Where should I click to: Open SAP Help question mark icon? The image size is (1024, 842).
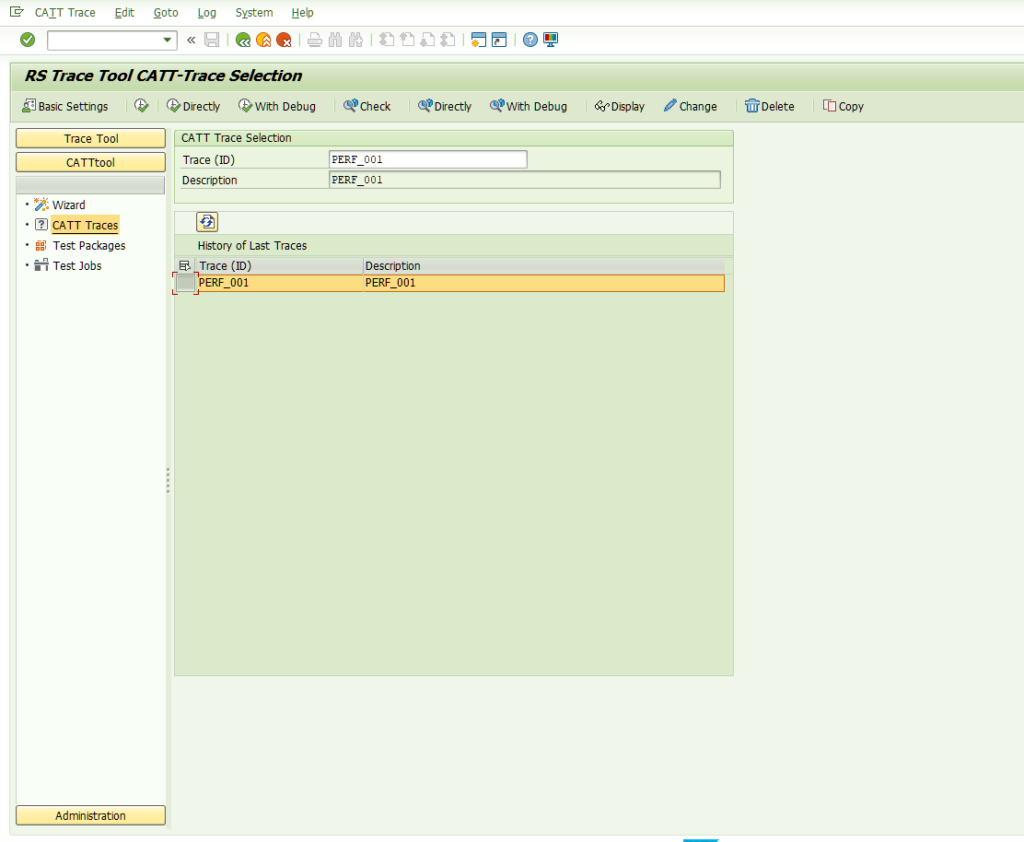pyautogui.click(x=530, y=40)
